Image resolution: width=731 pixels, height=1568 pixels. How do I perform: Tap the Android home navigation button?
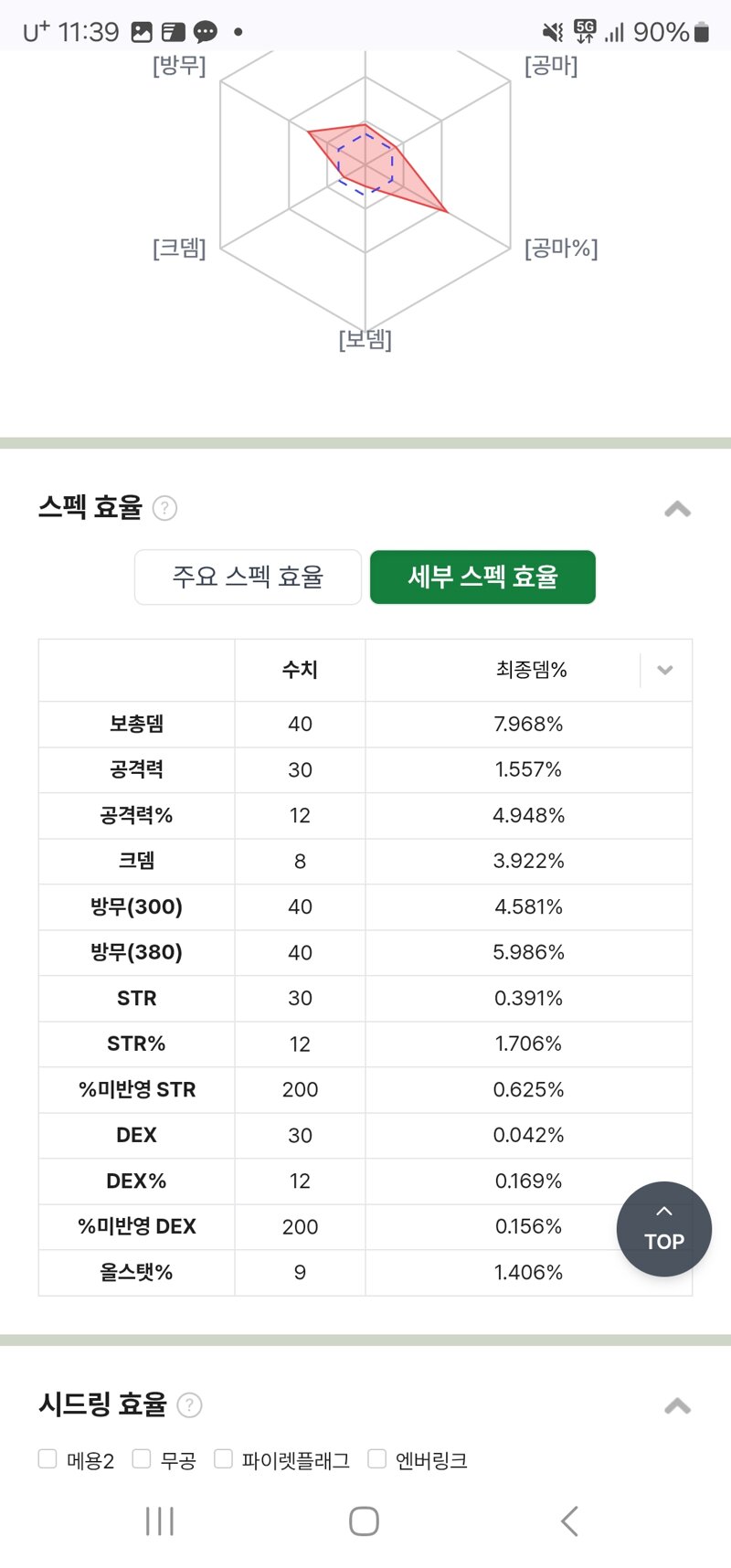pyautogui.click(x=364, y=1520)
